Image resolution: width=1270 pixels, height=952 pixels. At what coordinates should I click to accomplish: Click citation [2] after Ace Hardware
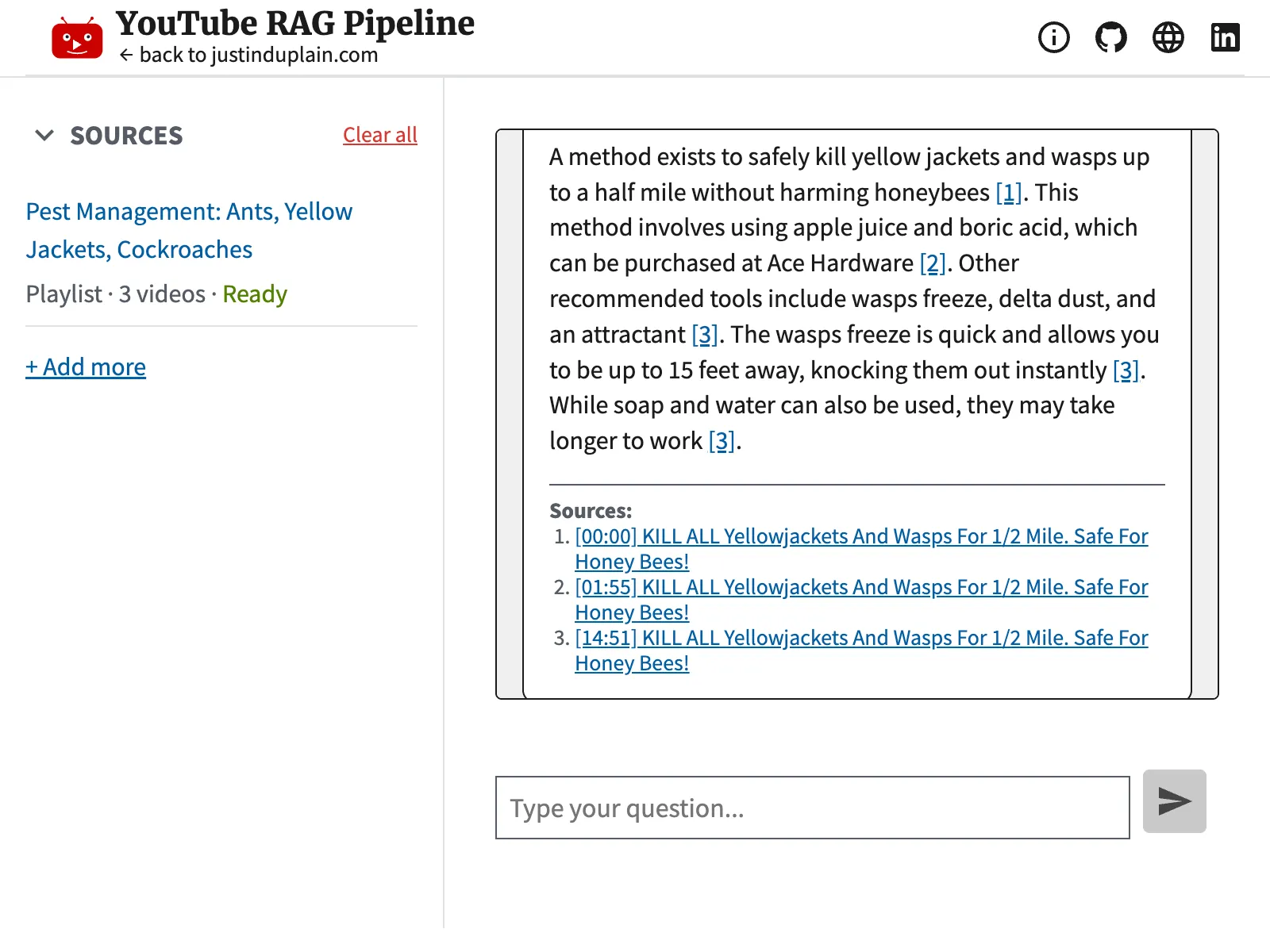coord(933,263)
